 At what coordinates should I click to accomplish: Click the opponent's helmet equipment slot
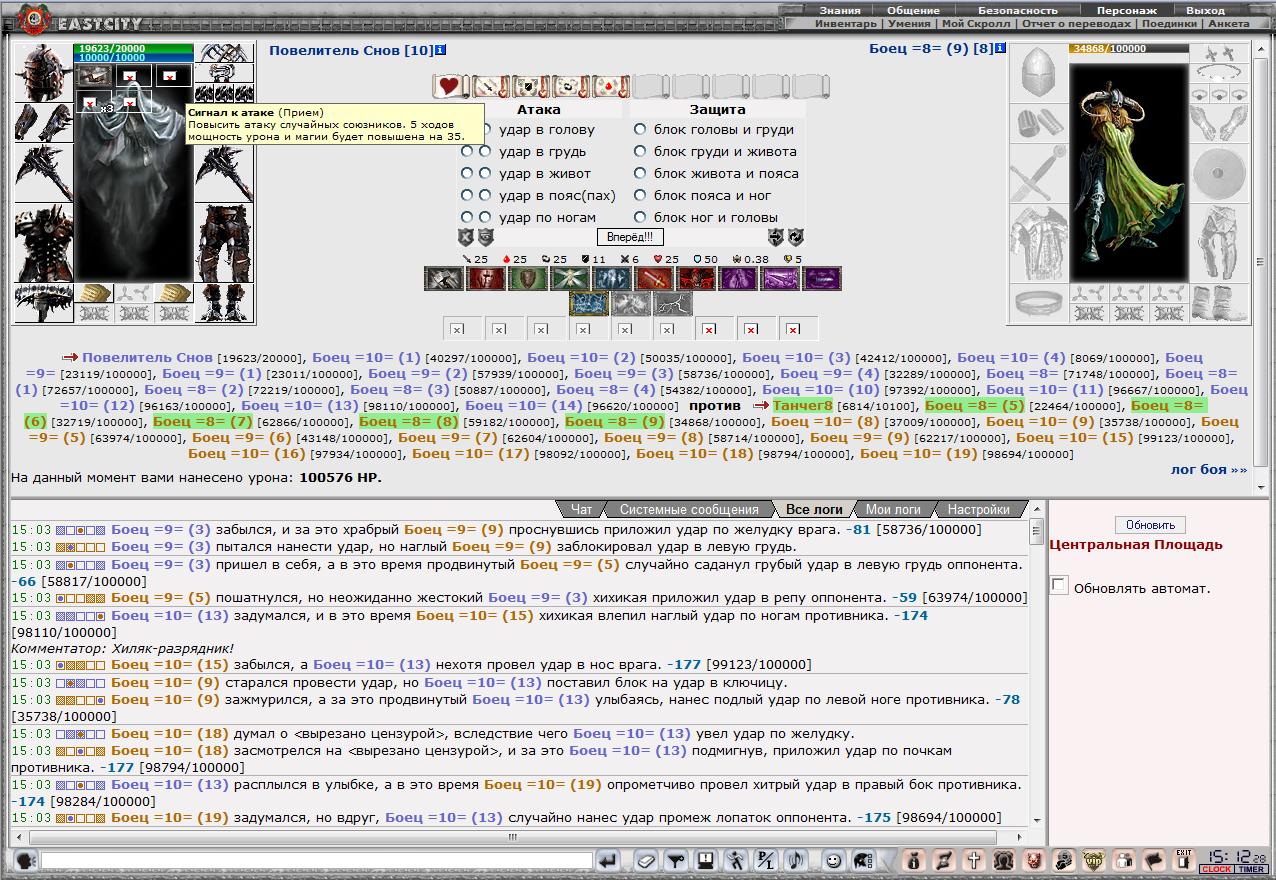pyautogui.click(x=1038, y=72)
